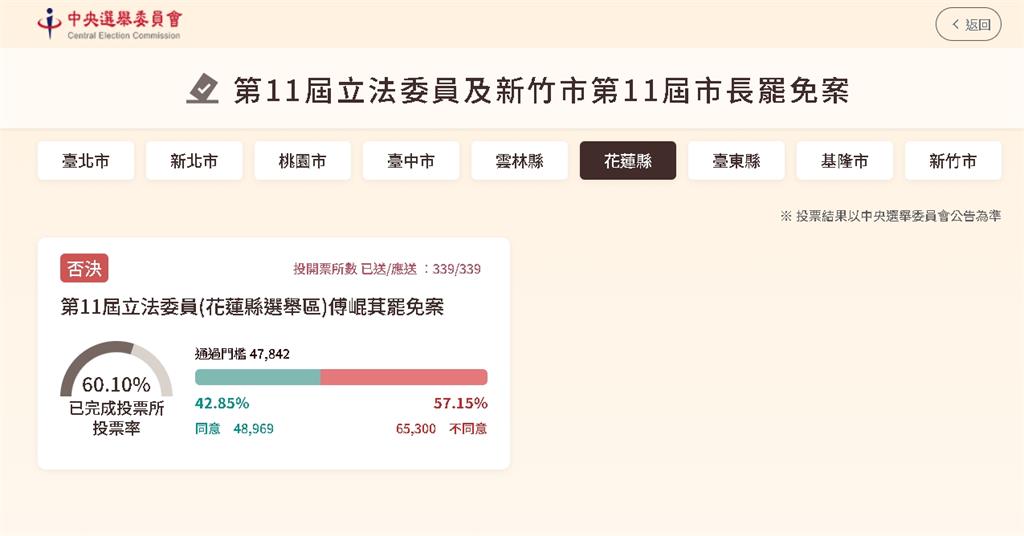
Task: Click the red 不同意 portion of the bar
Action: tap(404, 377)
